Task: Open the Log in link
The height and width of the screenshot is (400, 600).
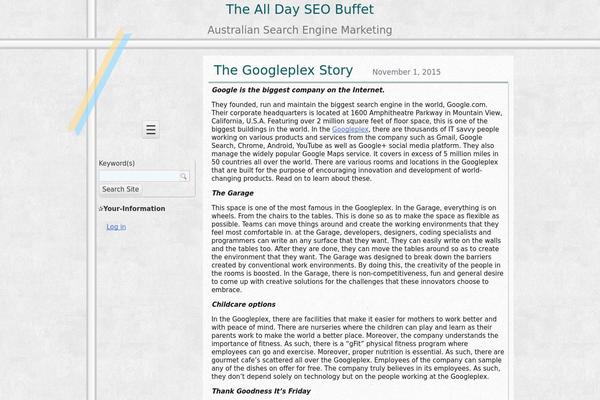Action: coord(116,227)
